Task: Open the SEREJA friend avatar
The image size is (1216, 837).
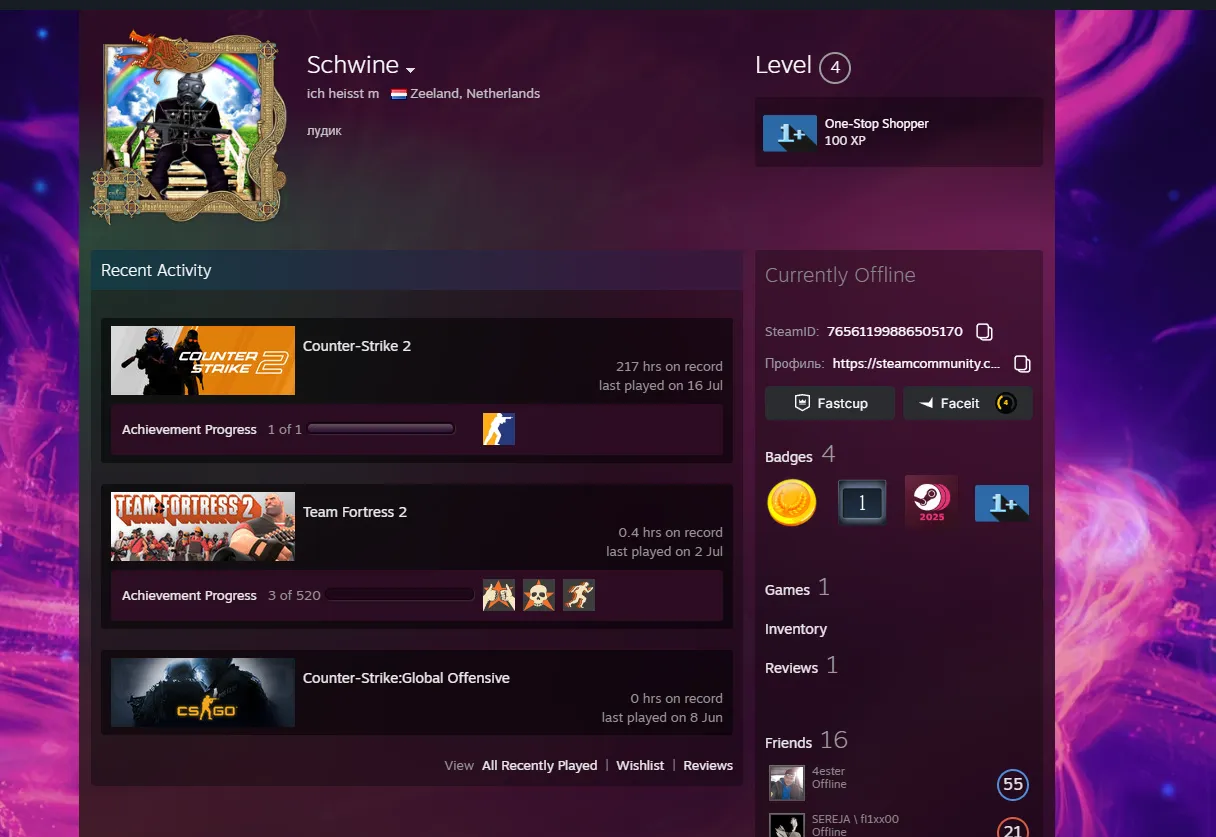Action: [x=787, y=825]
